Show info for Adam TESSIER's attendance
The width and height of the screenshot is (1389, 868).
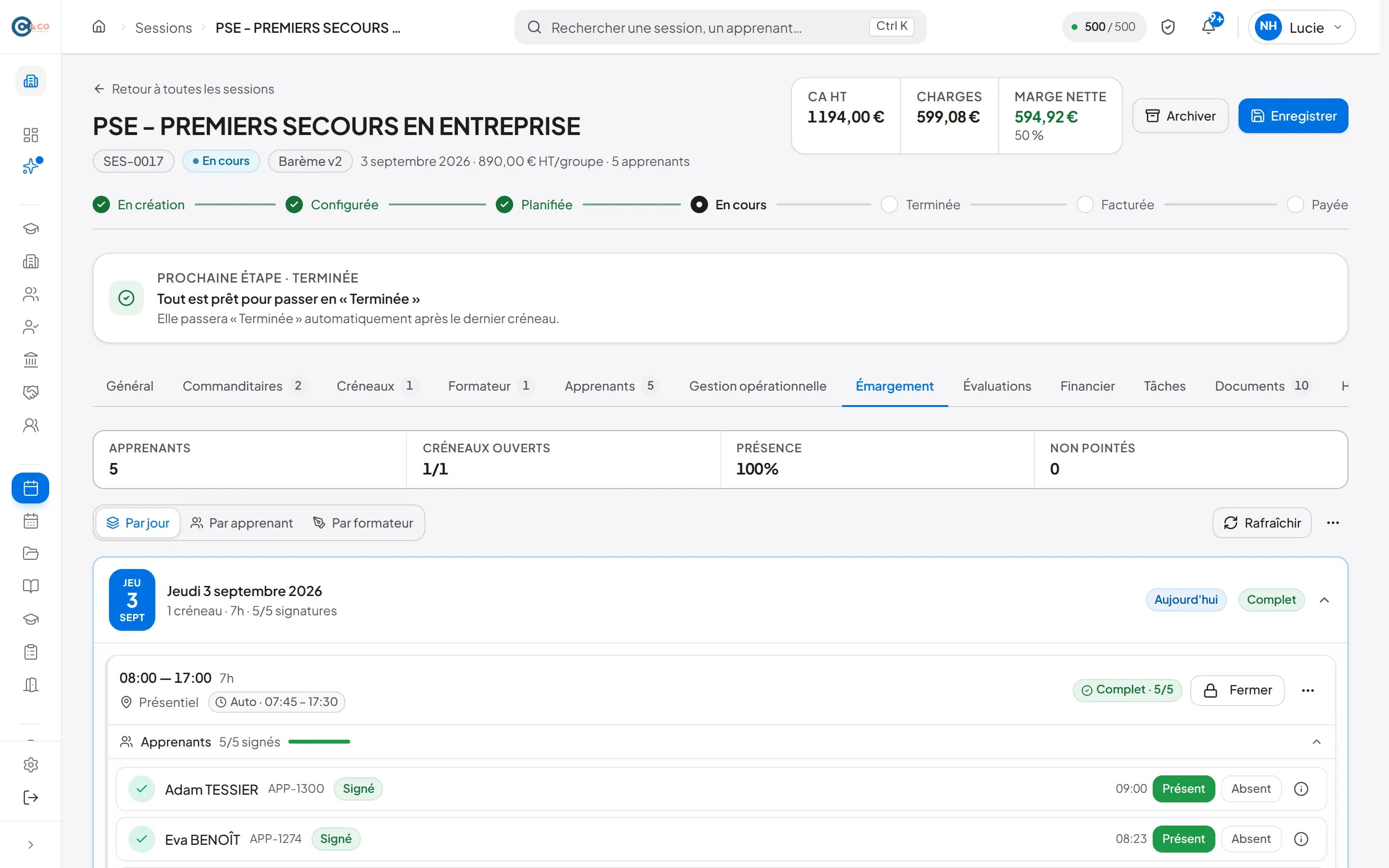(x=1301, y=789)
